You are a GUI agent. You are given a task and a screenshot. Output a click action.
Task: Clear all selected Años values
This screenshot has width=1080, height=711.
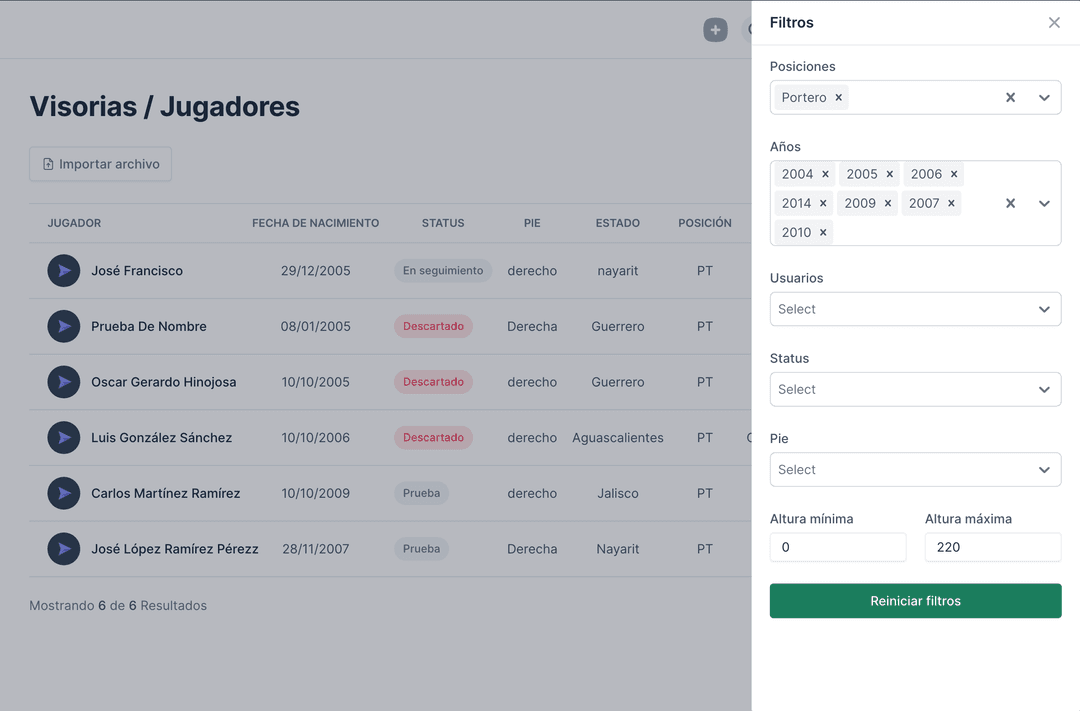tap(1010, 203)
